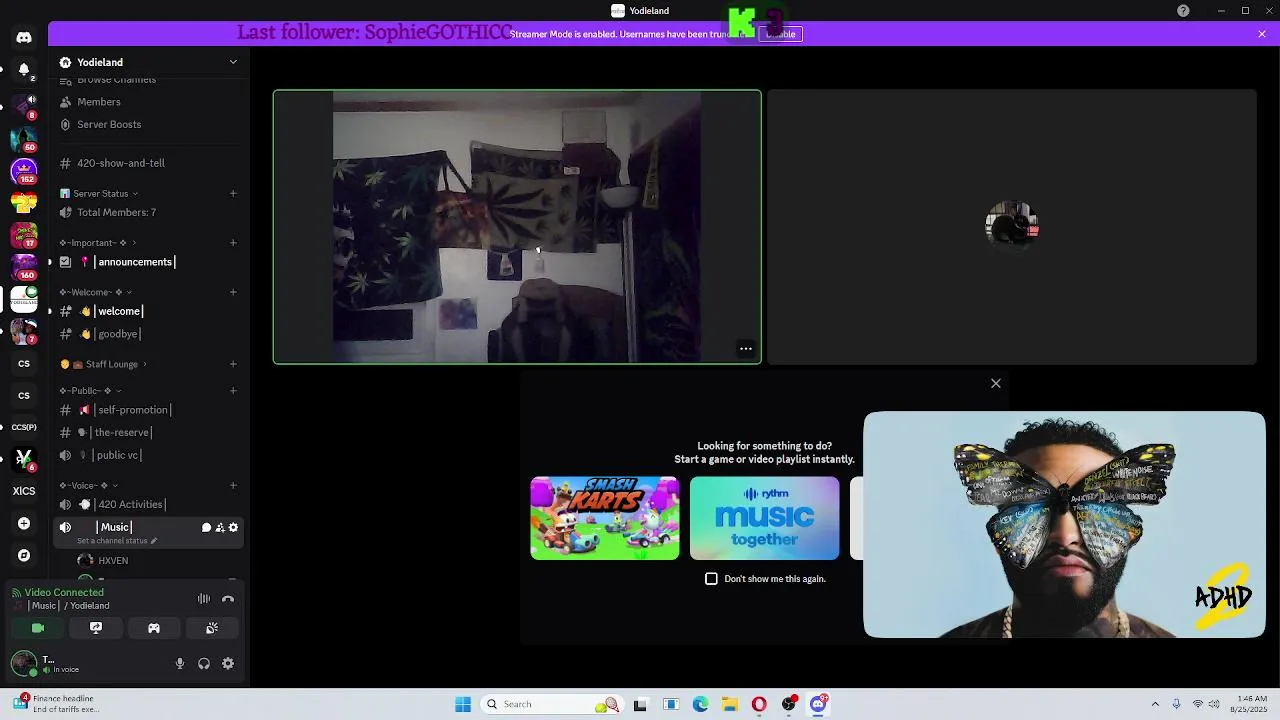This screenshot has height=720, width=1280.
Task: Share your screen button
Action: [x=96, y=628]
